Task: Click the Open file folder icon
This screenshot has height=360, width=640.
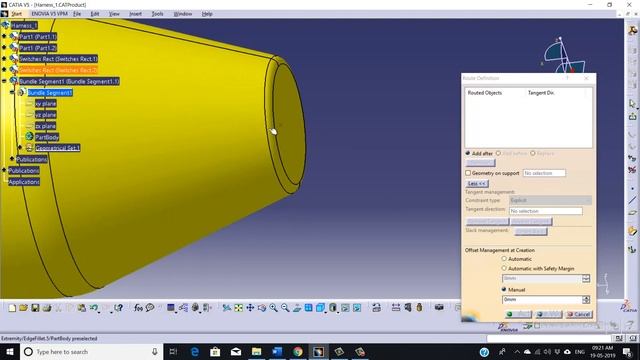Action: pyautogui.click(x=23, y=308)
